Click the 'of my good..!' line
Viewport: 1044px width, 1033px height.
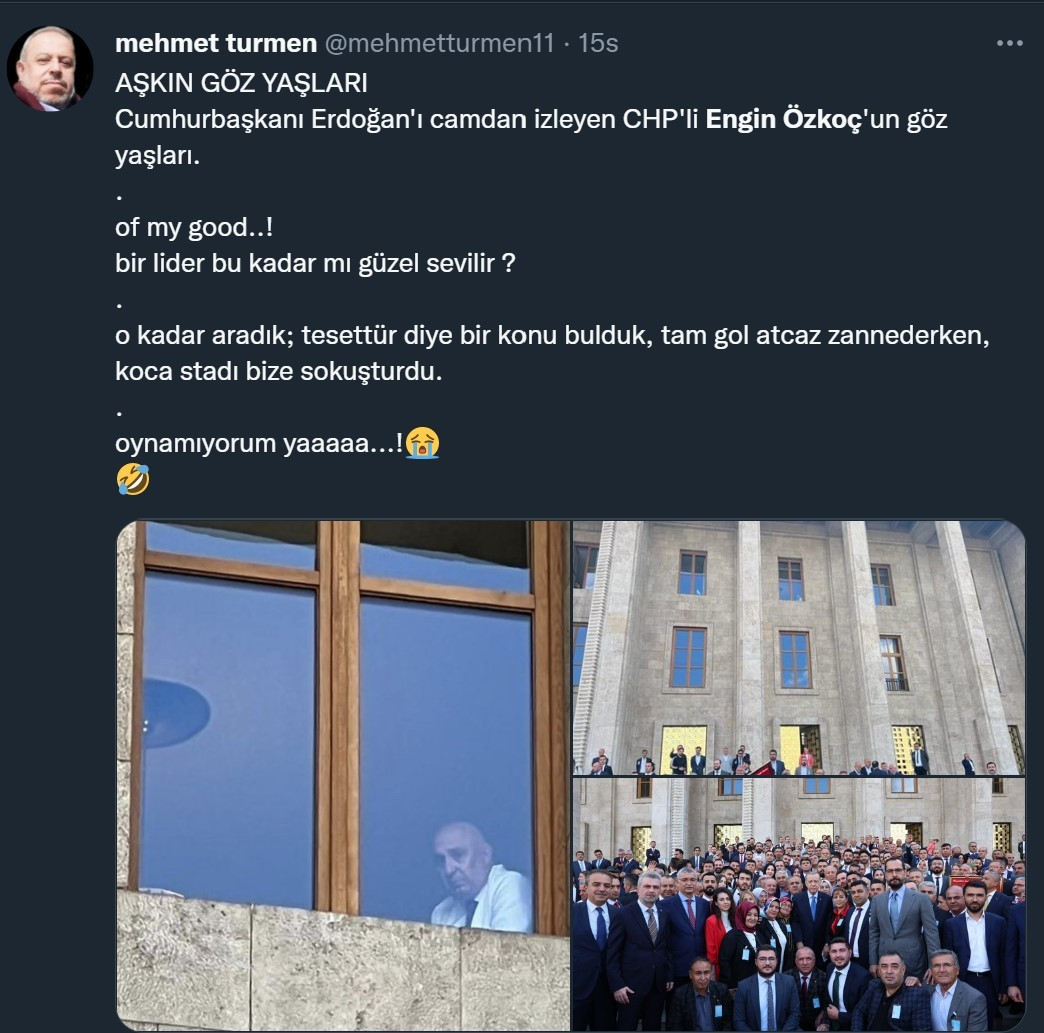tap(194, 228)
